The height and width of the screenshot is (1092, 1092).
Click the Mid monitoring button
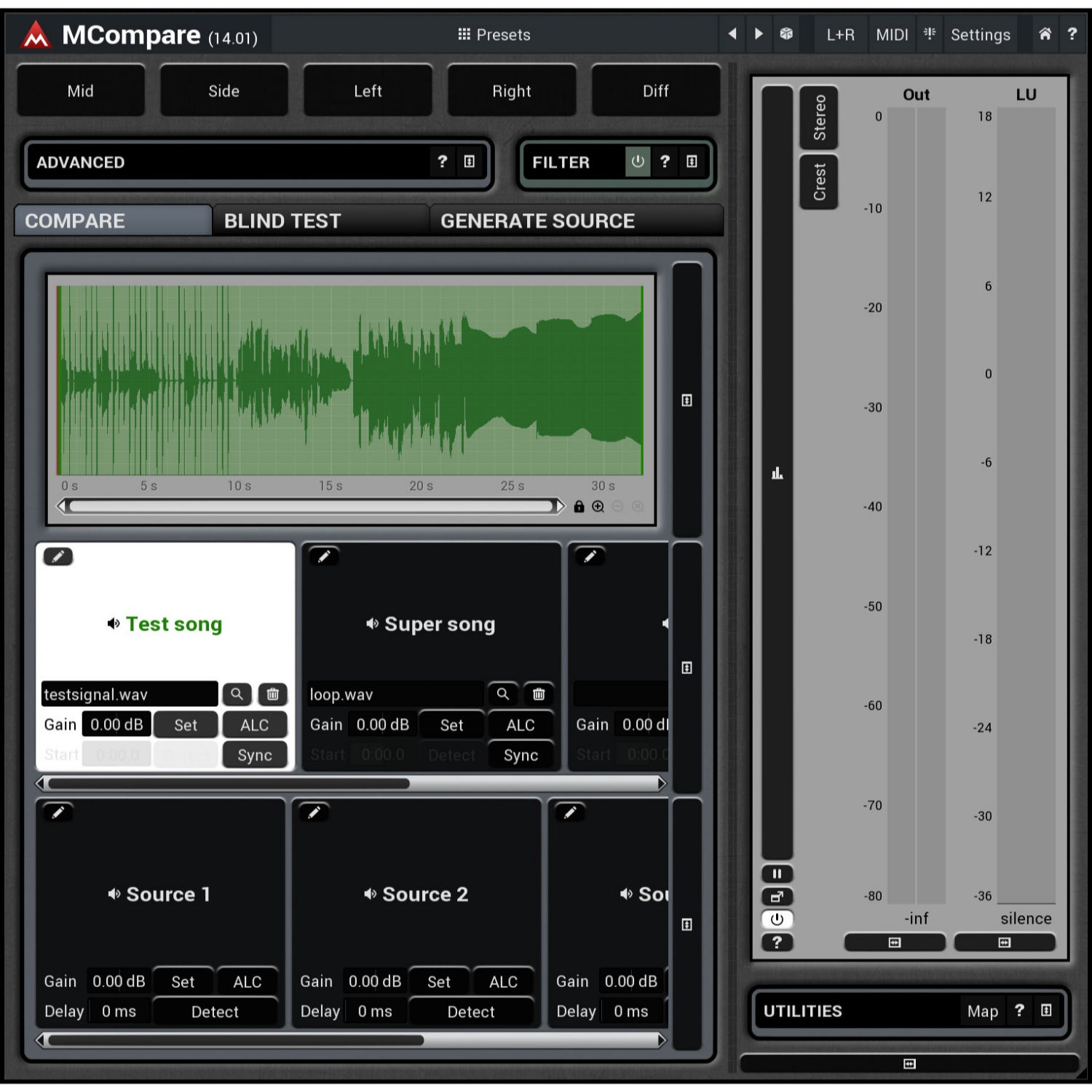click(x=81, y=91)
